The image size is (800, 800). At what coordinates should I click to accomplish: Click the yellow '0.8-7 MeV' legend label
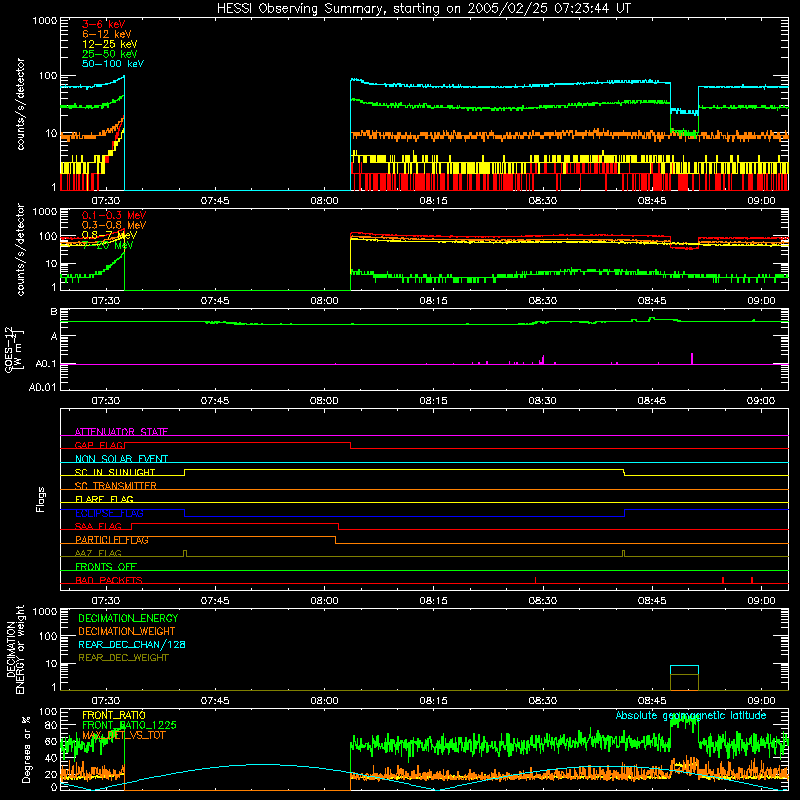point(109,235)
